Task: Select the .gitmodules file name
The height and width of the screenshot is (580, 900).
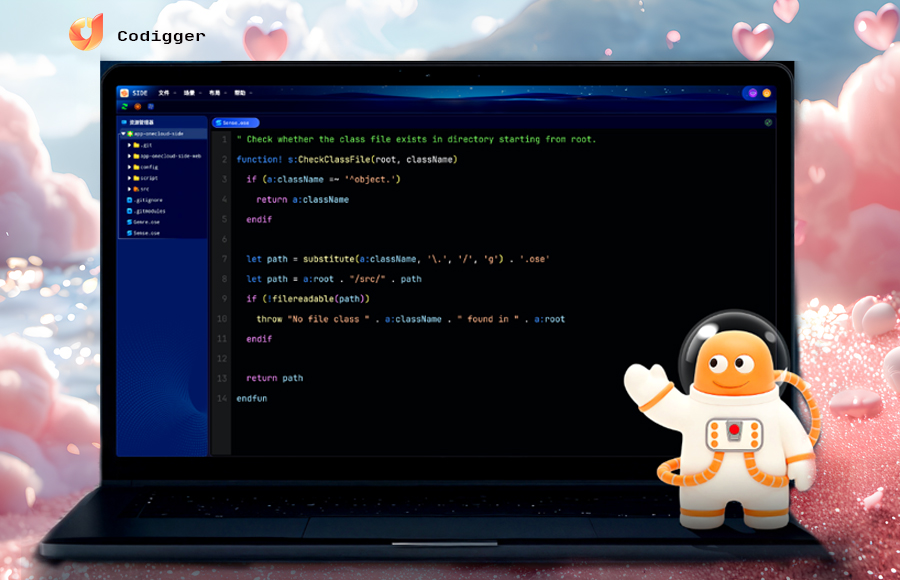Action: tap(150, 211)
